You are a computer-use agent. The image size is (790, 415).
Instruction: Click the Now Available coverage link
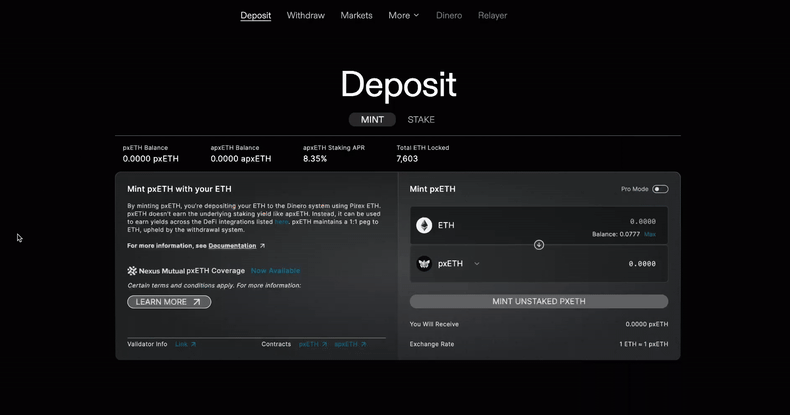tap(275, 270)
